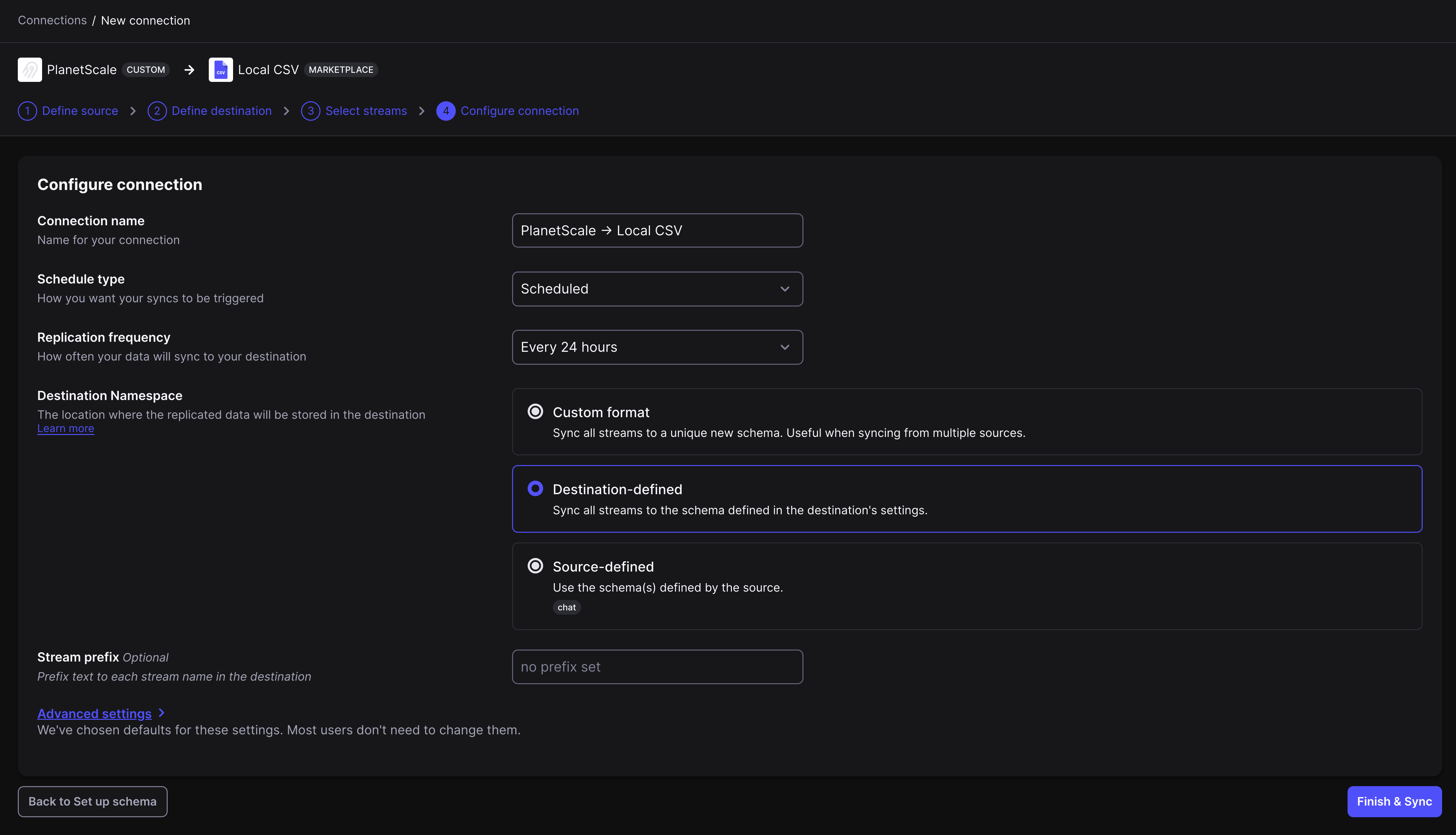Select the Destination-defined radio button

point(535,488)
